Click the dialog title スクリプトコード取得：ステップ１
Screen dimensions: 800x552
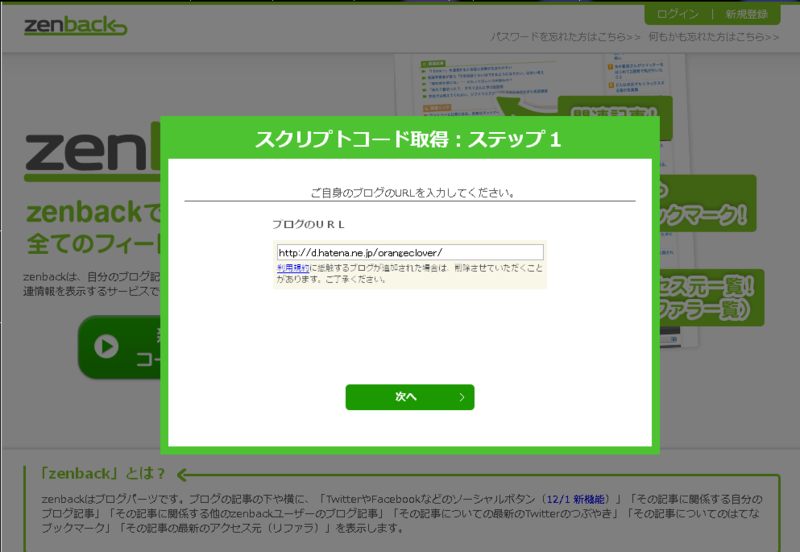point(408,139)
